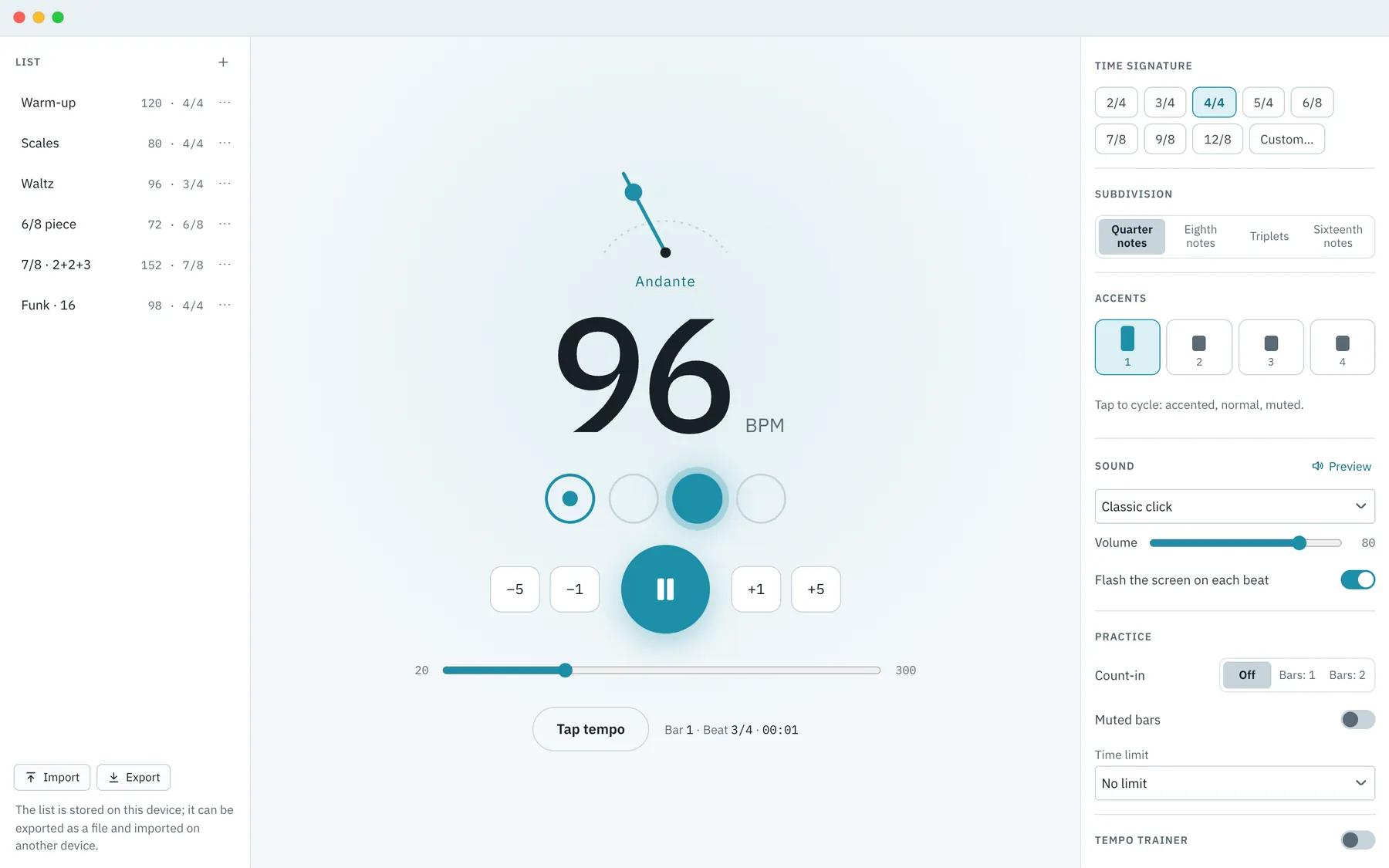Click the BPM tempo slider
Viewport: 1389px width, 868px height.
pyautogui.click(x=661, y=670)
